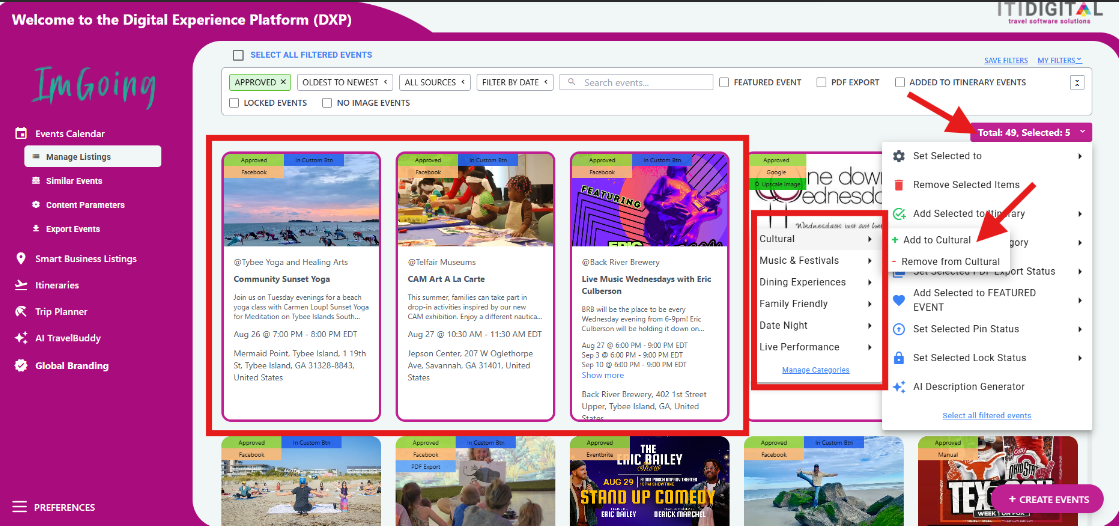Remove the APPROVED filter chip
1119x526 pixels.
pos(283,82)
